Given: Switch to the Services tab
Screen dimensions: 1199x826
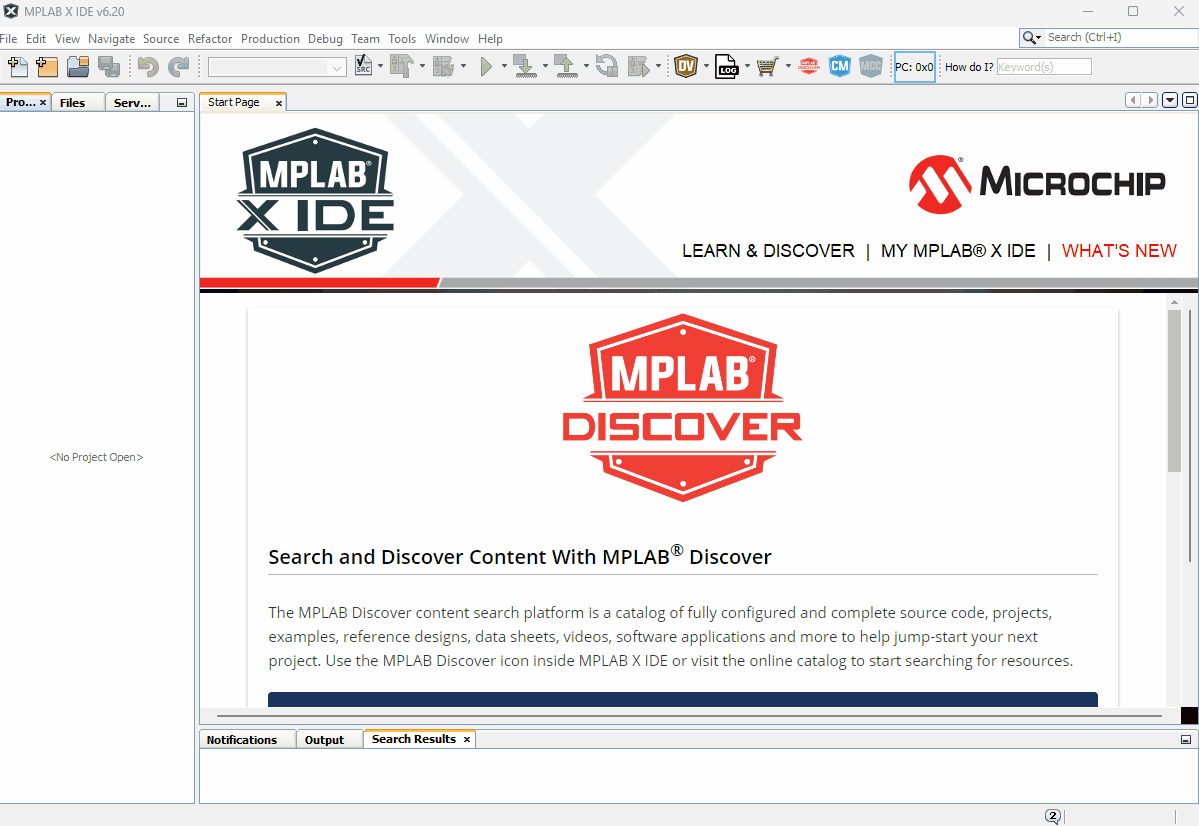Looking at the screenshot, I should click(x=132, y=102).
